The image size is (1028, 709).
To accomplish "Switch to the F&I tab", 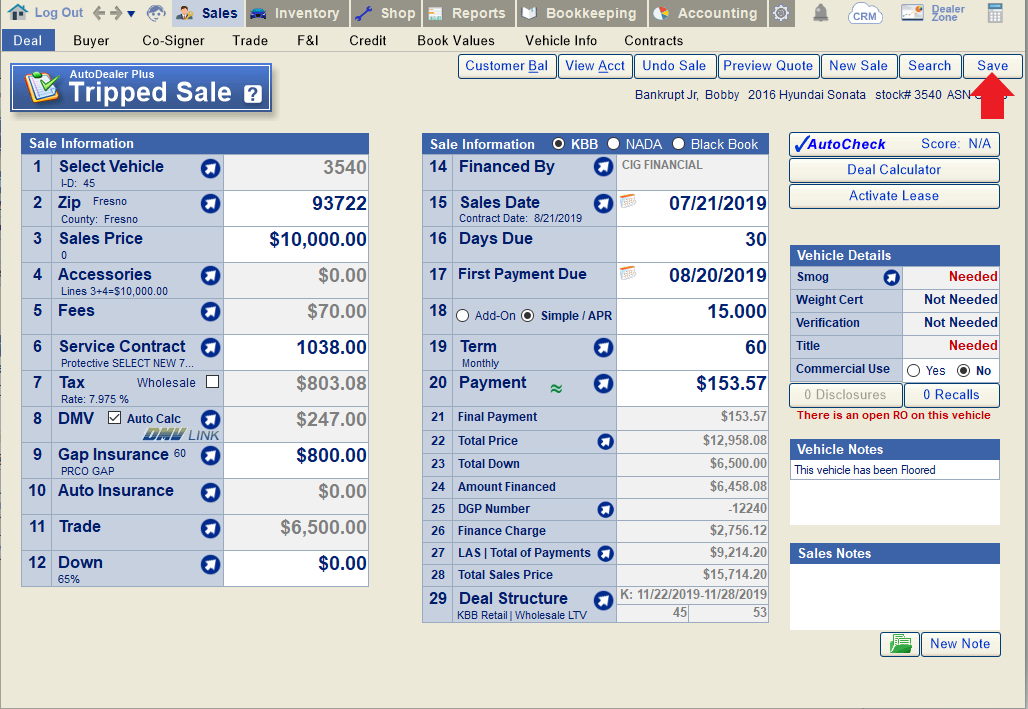I will (x=307, y=41).
